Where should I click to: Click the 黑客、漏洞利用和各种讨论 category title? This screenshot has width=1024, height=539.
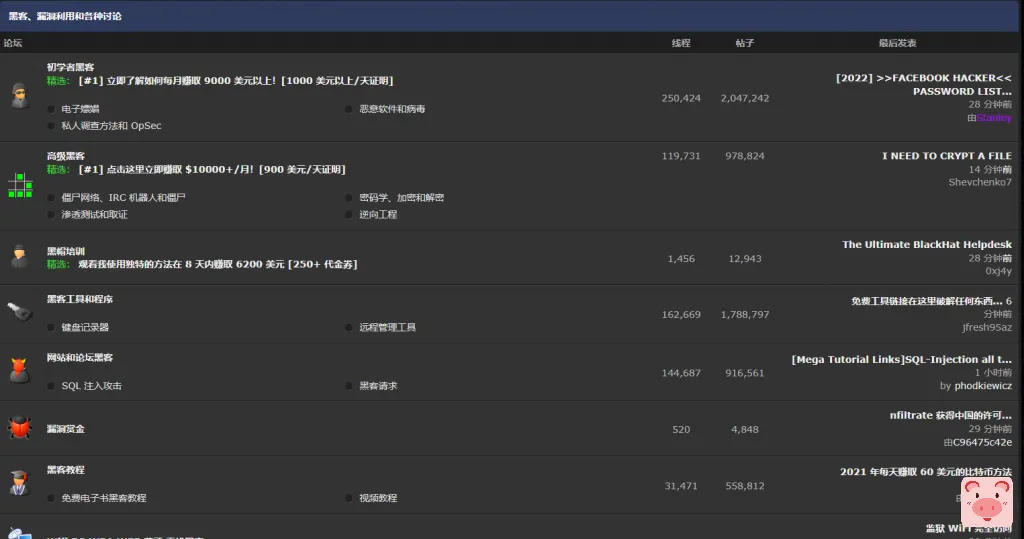tap(65, 16)
